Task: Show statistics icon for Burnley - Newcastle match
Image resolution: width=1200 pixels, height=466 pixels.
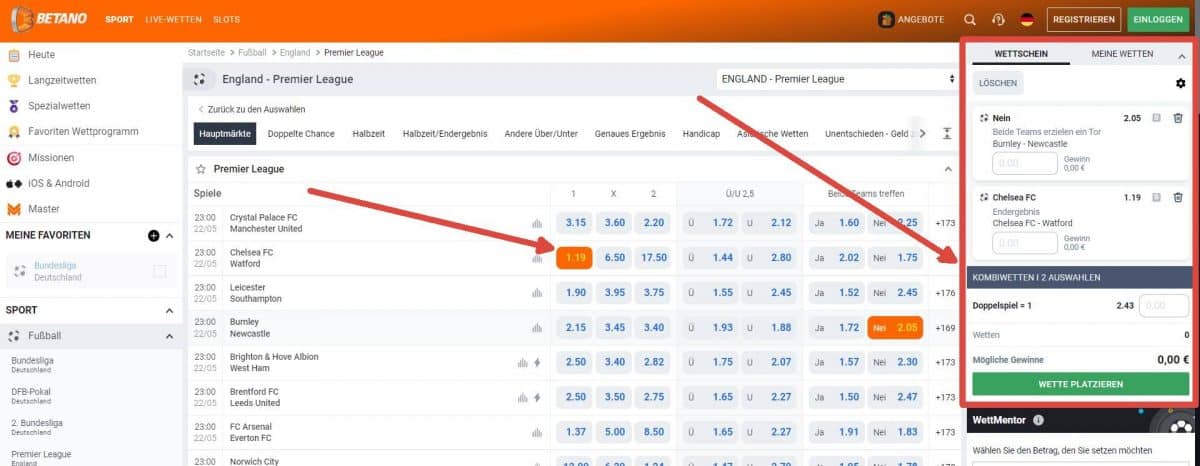Action: (537, 328)
